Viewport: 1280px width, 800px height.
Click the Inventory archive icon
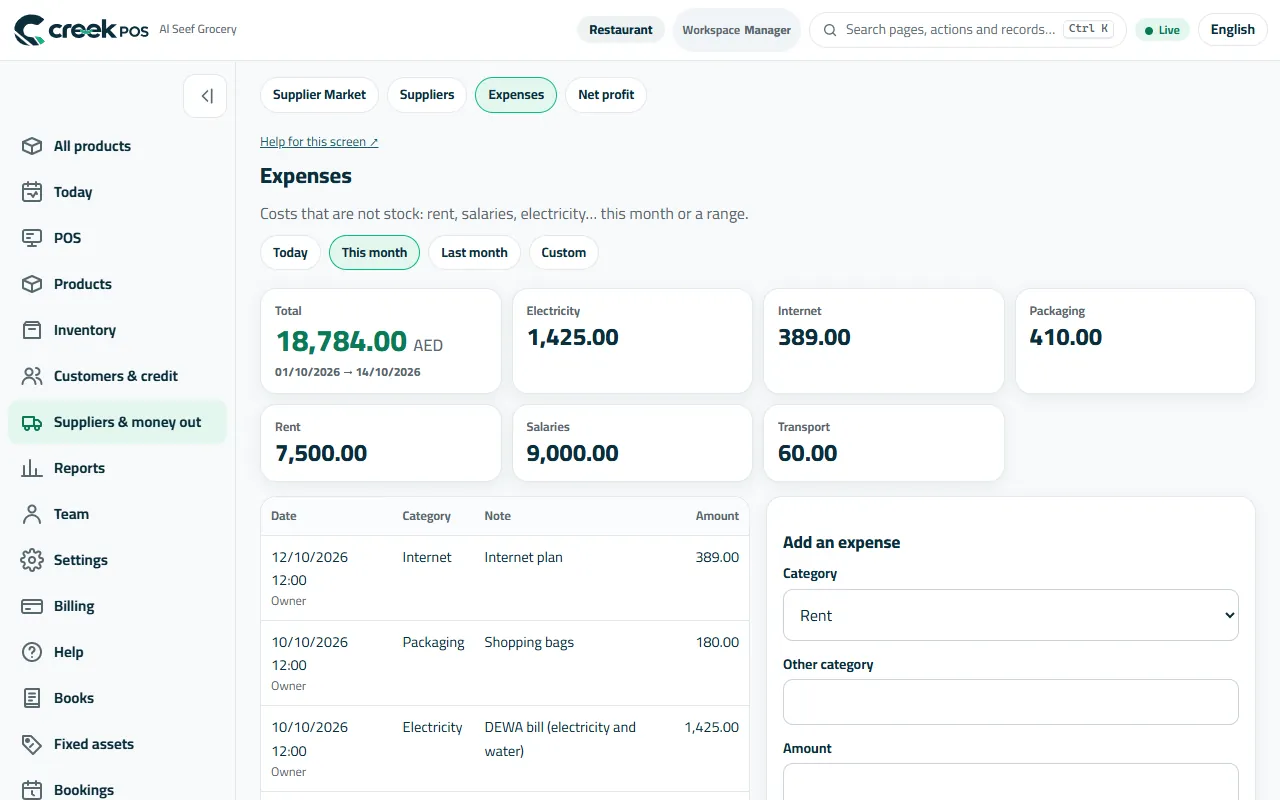click(32, 330)
